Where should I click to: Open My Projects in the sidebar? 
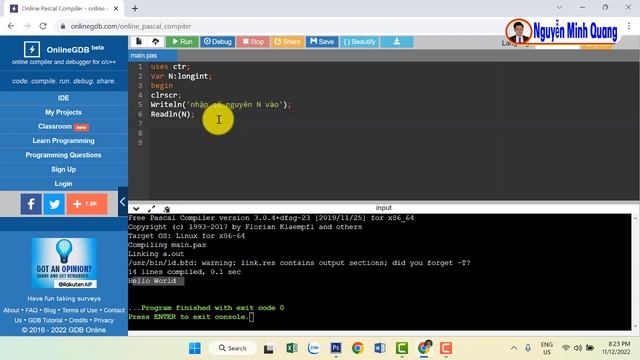pos(64,112)
